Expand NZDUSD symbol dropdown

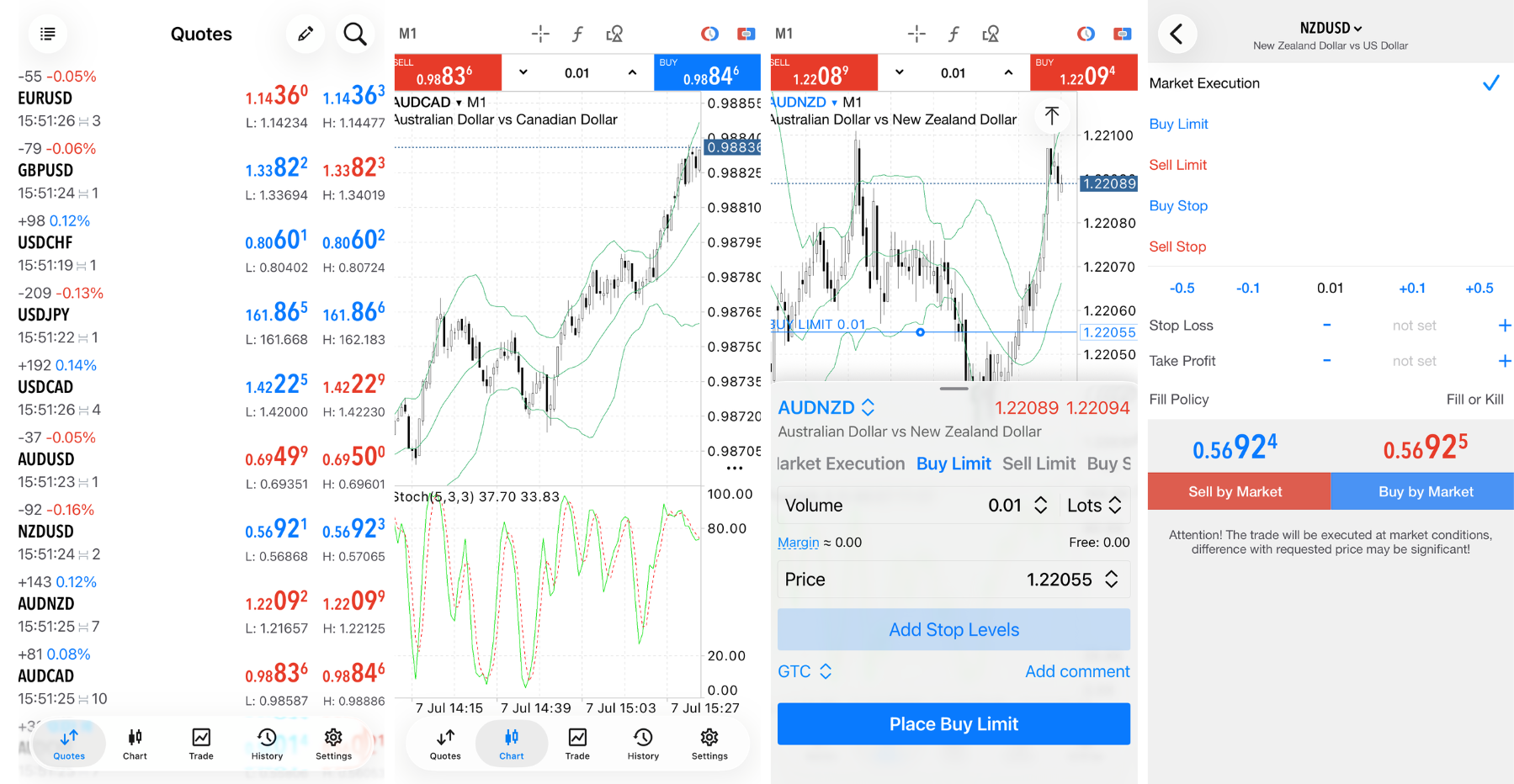[1331, 28]
